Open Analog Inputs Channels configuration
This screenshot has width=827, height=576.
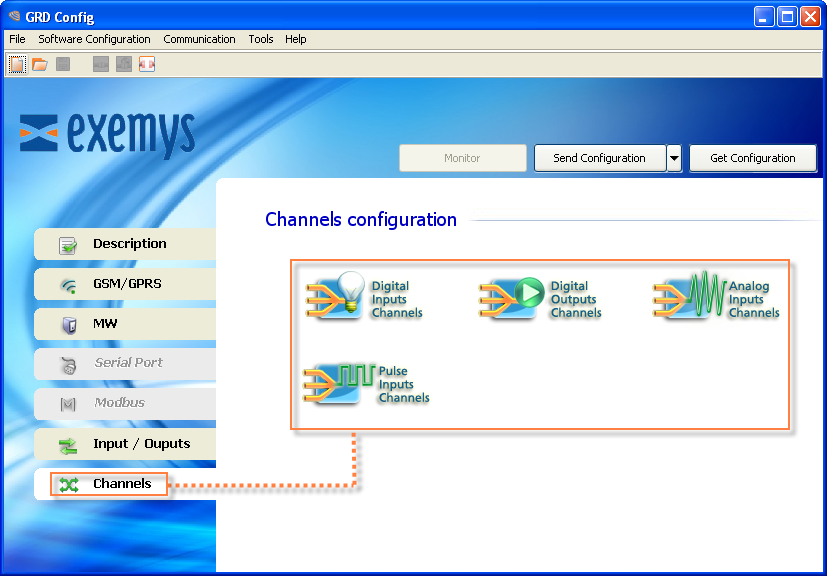tap(716, 298)
